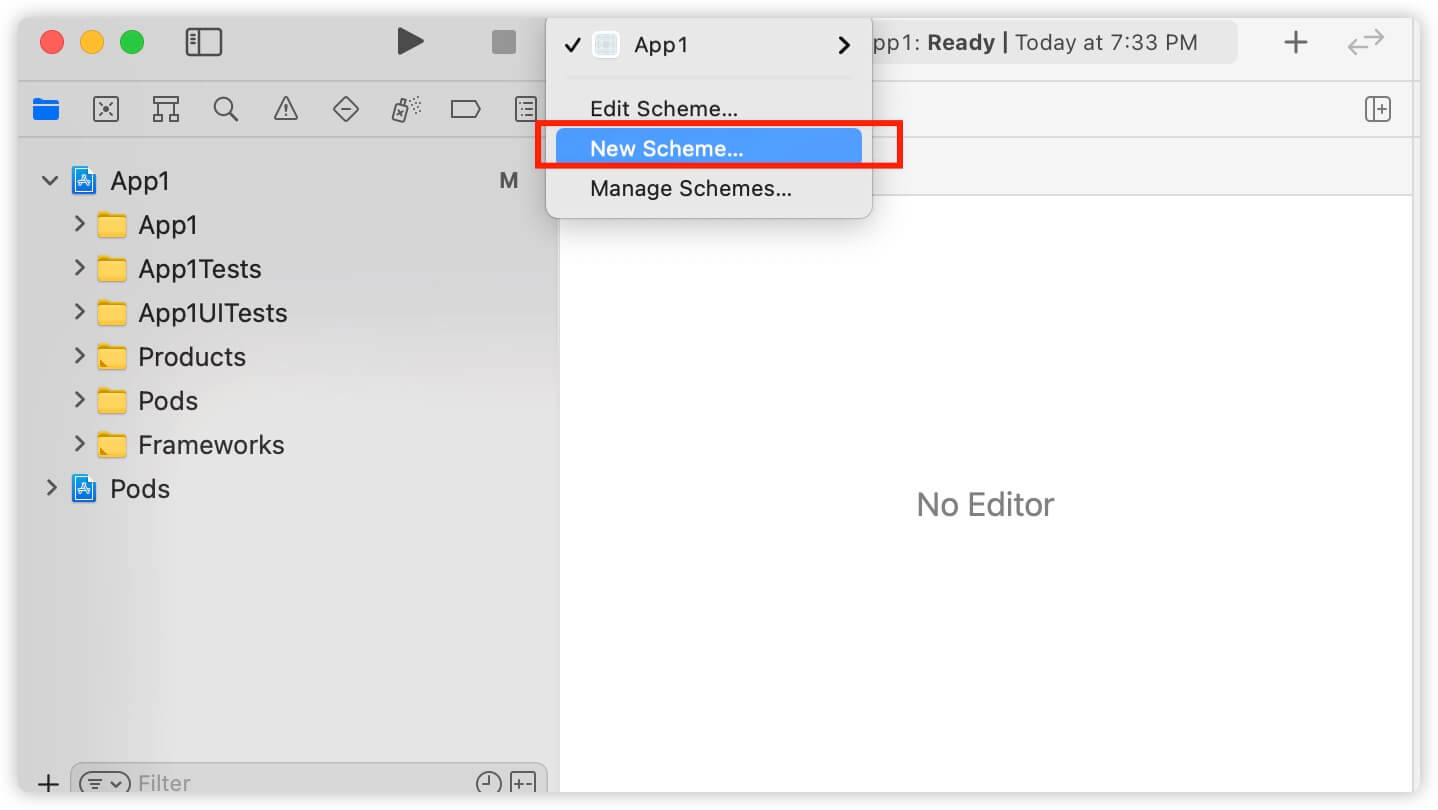
Task: Click the green zoom window button
Action: pos(132,42)
